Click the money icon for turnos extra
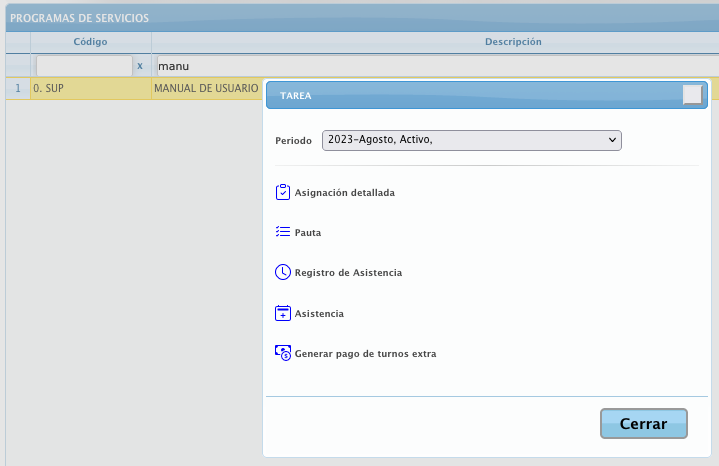The width and height of the screenshot is (719, 466). (282, 353)
